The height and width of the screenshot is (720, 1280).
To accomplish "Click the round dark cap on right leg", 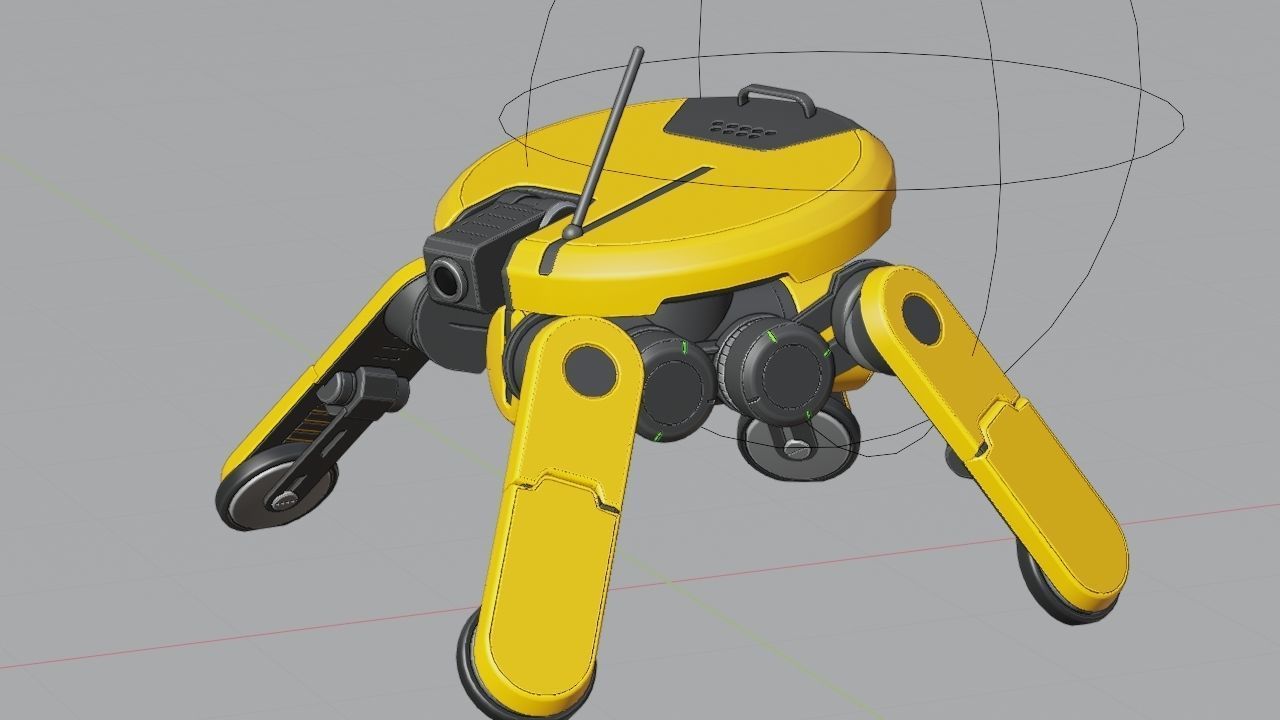I will pos(920,320).
